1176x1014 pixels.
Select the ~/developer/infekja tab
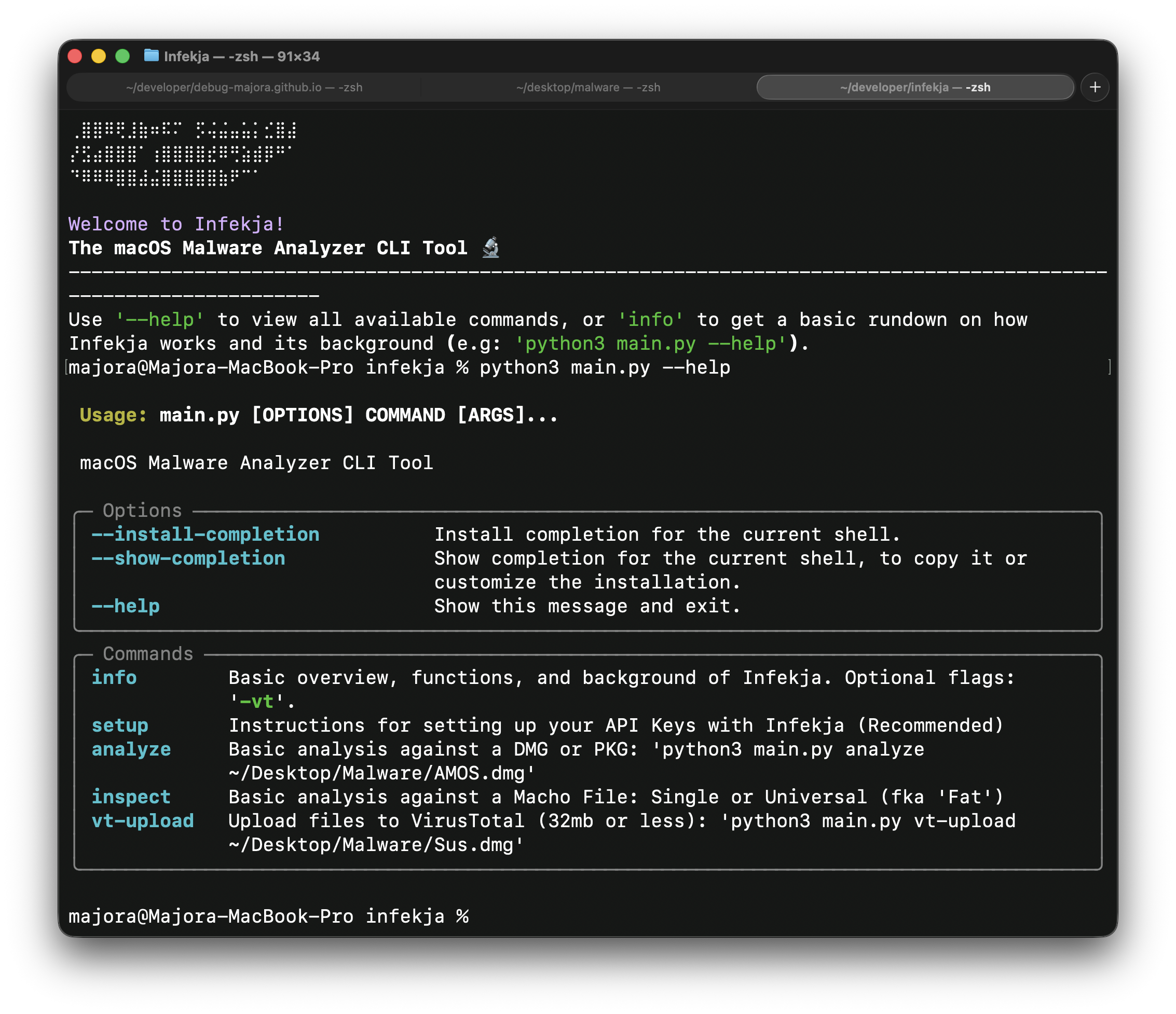[x=915, y=87]
